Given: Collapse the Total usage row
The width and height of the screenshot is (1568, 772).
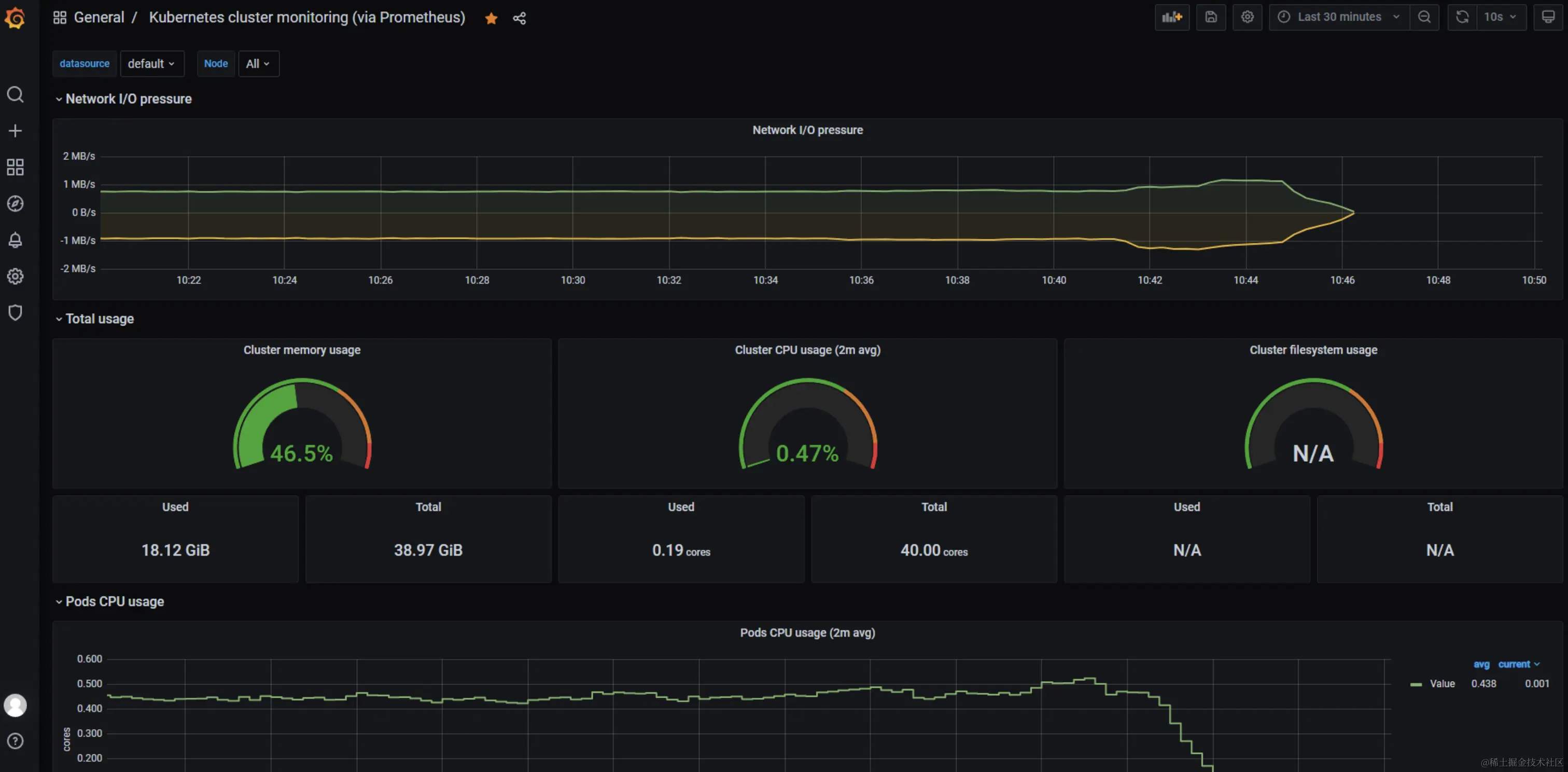Looking at the screenshot, I should tap(94, 319).
